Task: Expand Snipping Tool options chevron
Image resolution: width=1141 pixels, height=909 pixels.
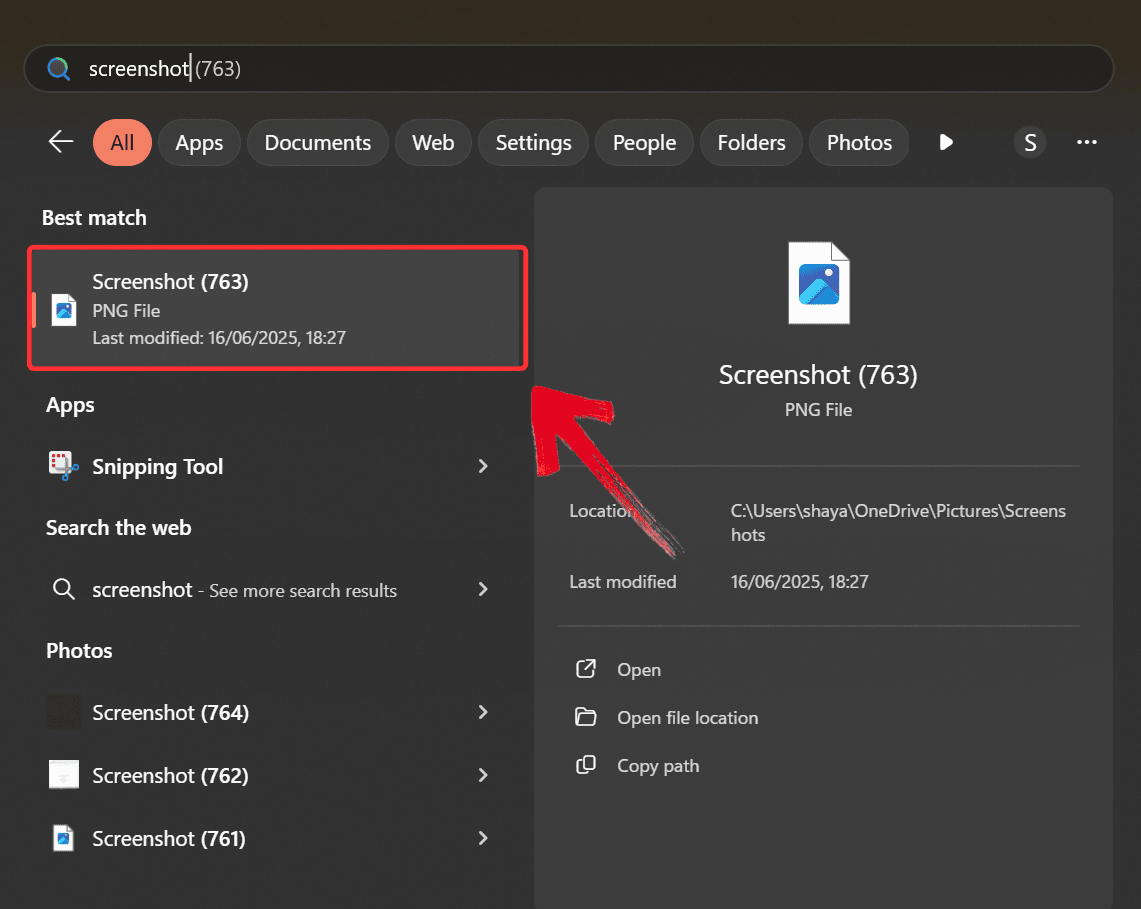Action: click(483, 466)
